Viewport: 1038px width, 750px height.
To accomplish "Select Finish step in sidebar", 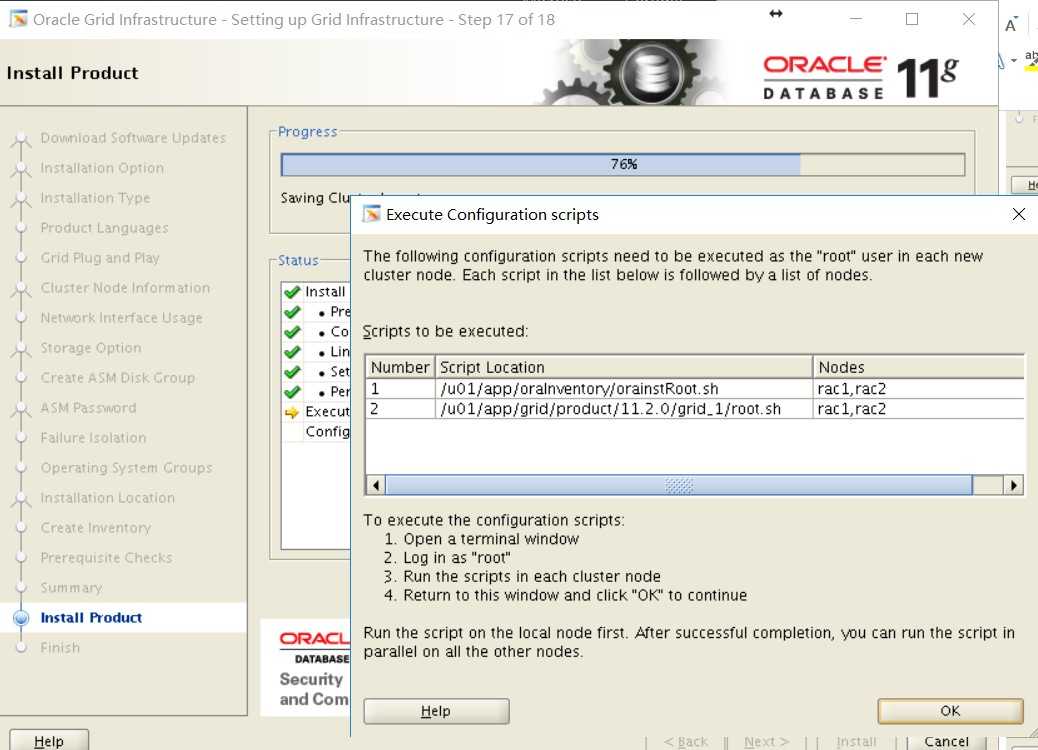I will click(60, 647).
